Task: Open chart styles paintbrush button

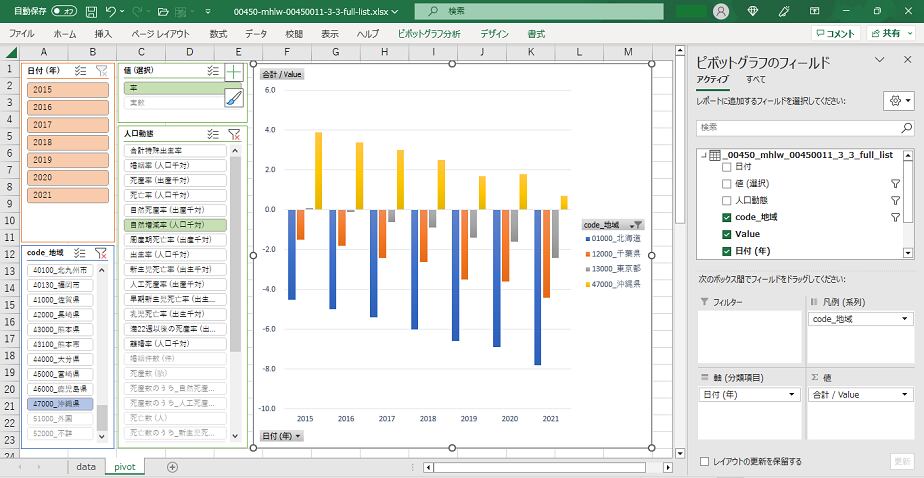Action: [x=234, y=97]
